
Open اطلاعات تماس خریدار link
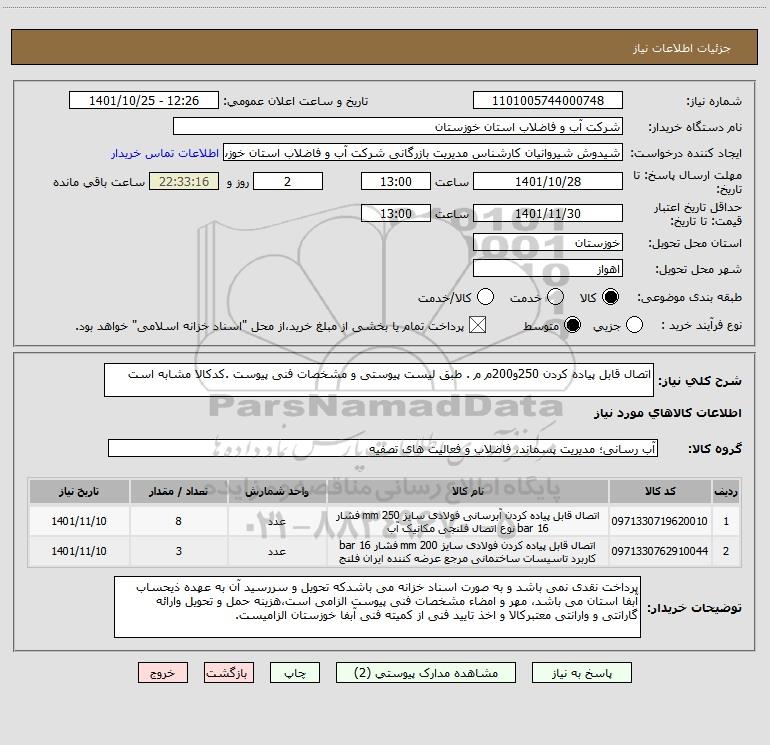[165, 153]
